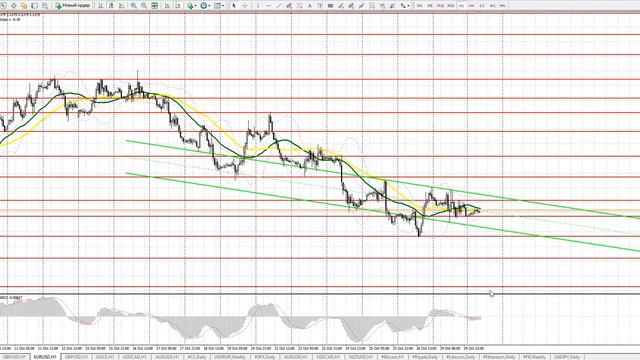Open a new chart with the first toolbar icon
The width and height of the screenshot is (640, 360).
[3, 6]
